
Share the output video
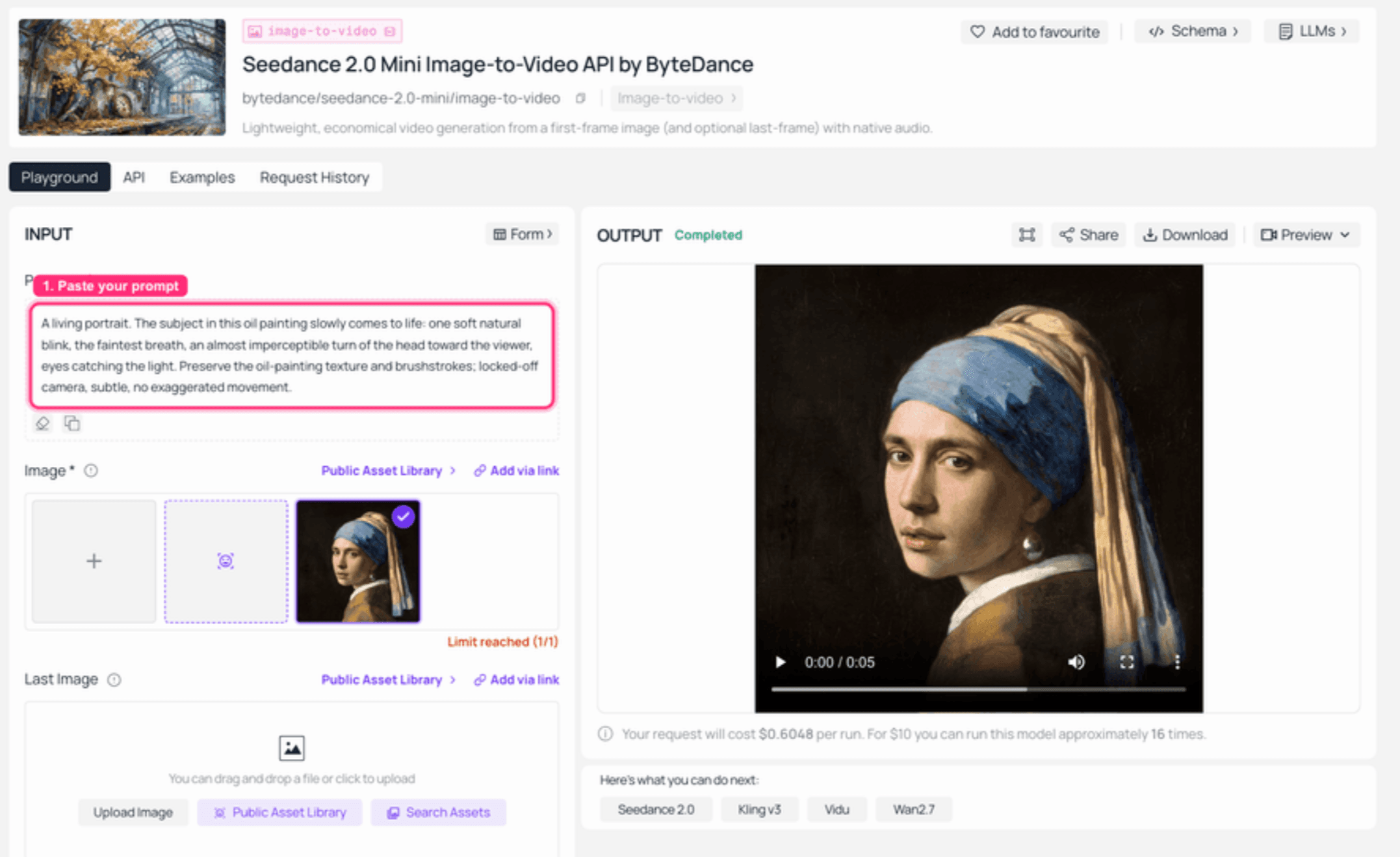(1089, 235)
